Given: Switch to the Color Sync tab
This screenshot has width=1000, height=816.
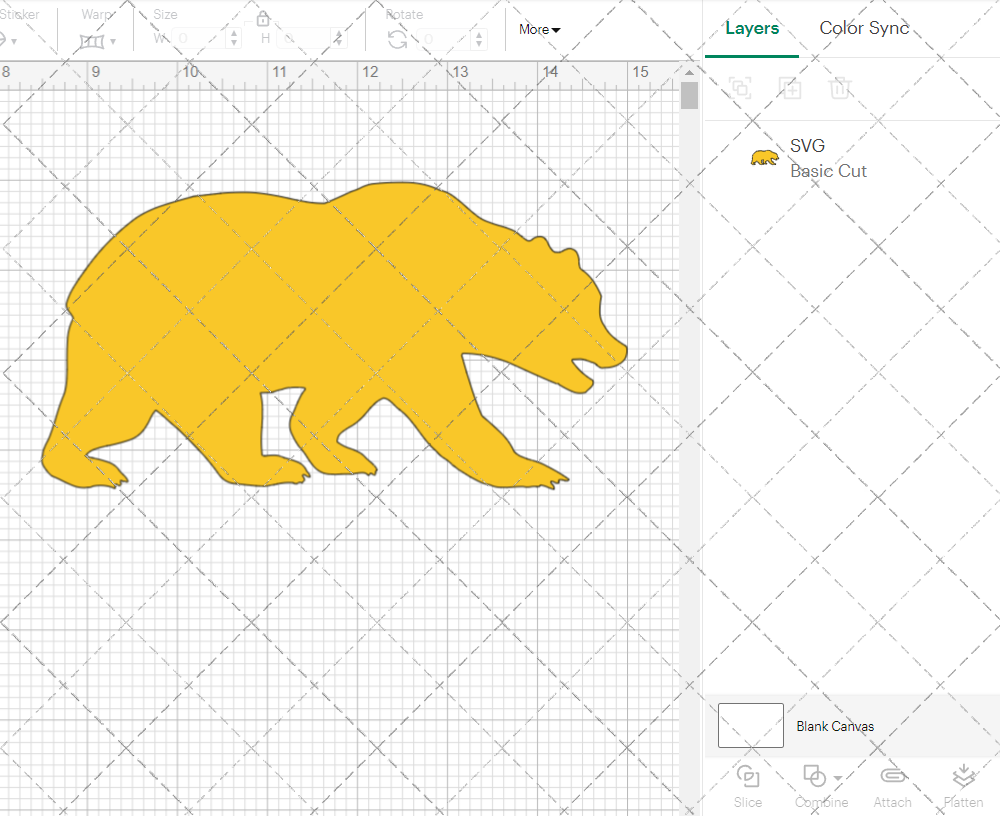Looking at the screenshot, I should [864, 28].
